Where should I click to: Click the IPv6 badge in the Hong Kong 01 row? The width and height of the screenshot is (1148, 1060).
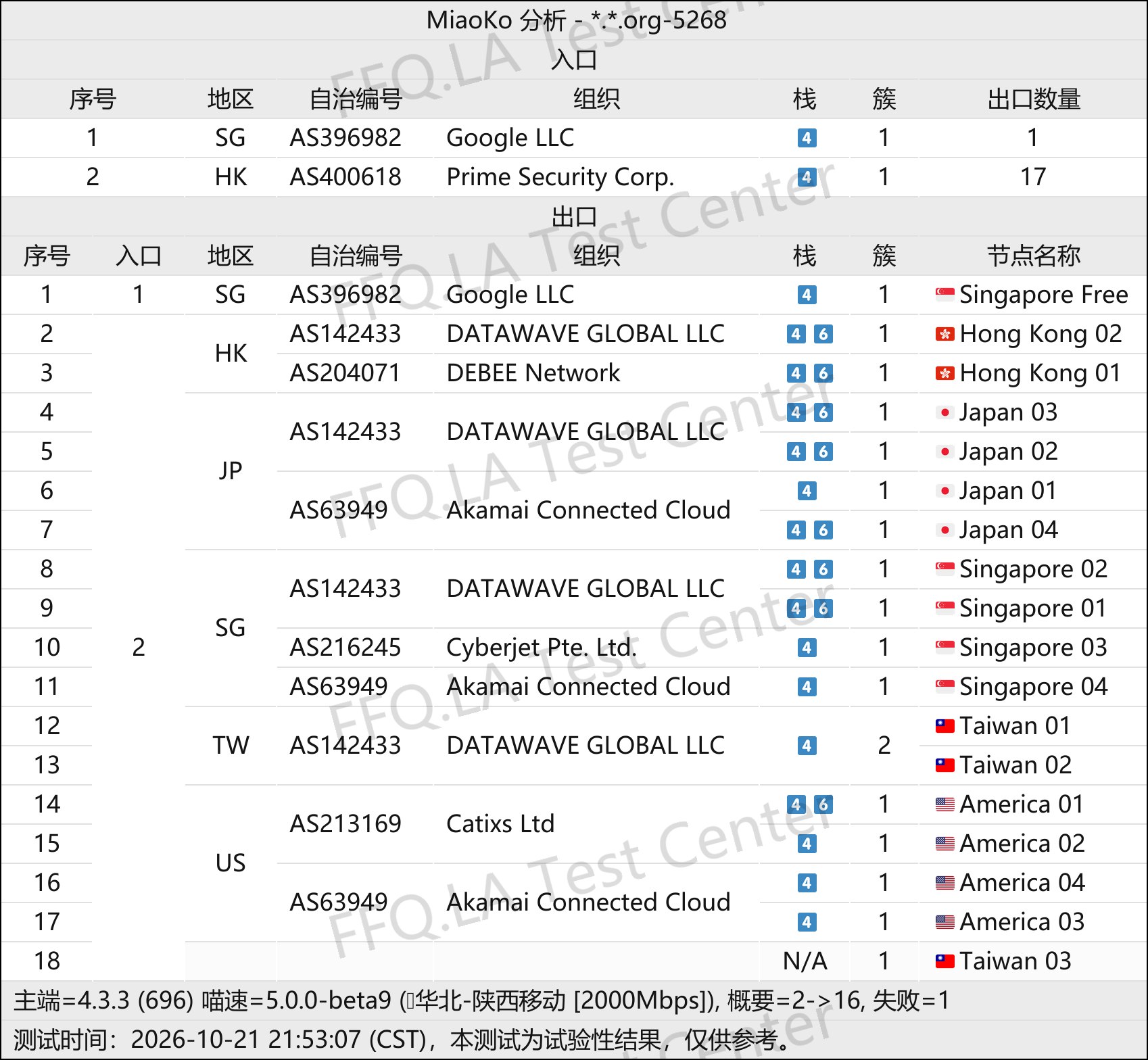tap(823, 373)
